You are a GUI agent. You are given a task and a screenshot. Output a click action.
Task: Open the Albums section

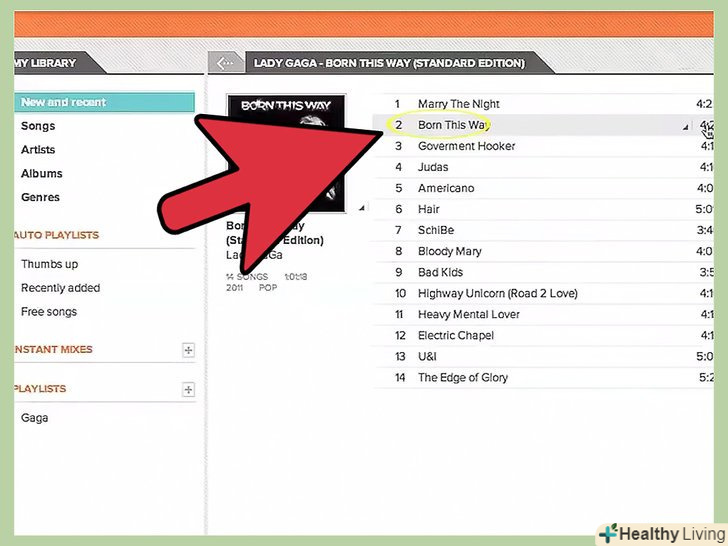41,173
